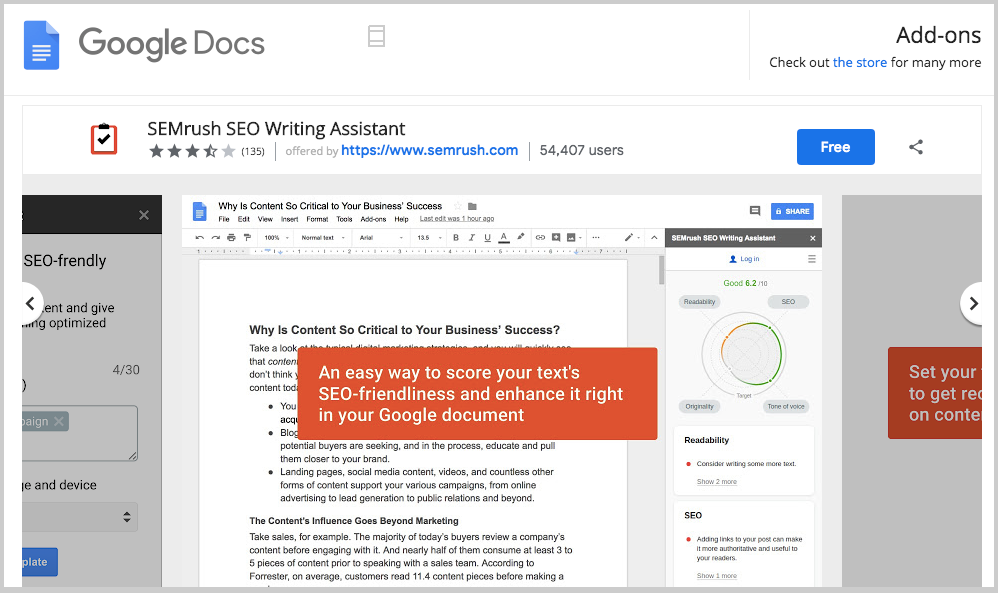
Task: Toggle Underline formatting in the toolbar
Action: (x=488, y=237)
